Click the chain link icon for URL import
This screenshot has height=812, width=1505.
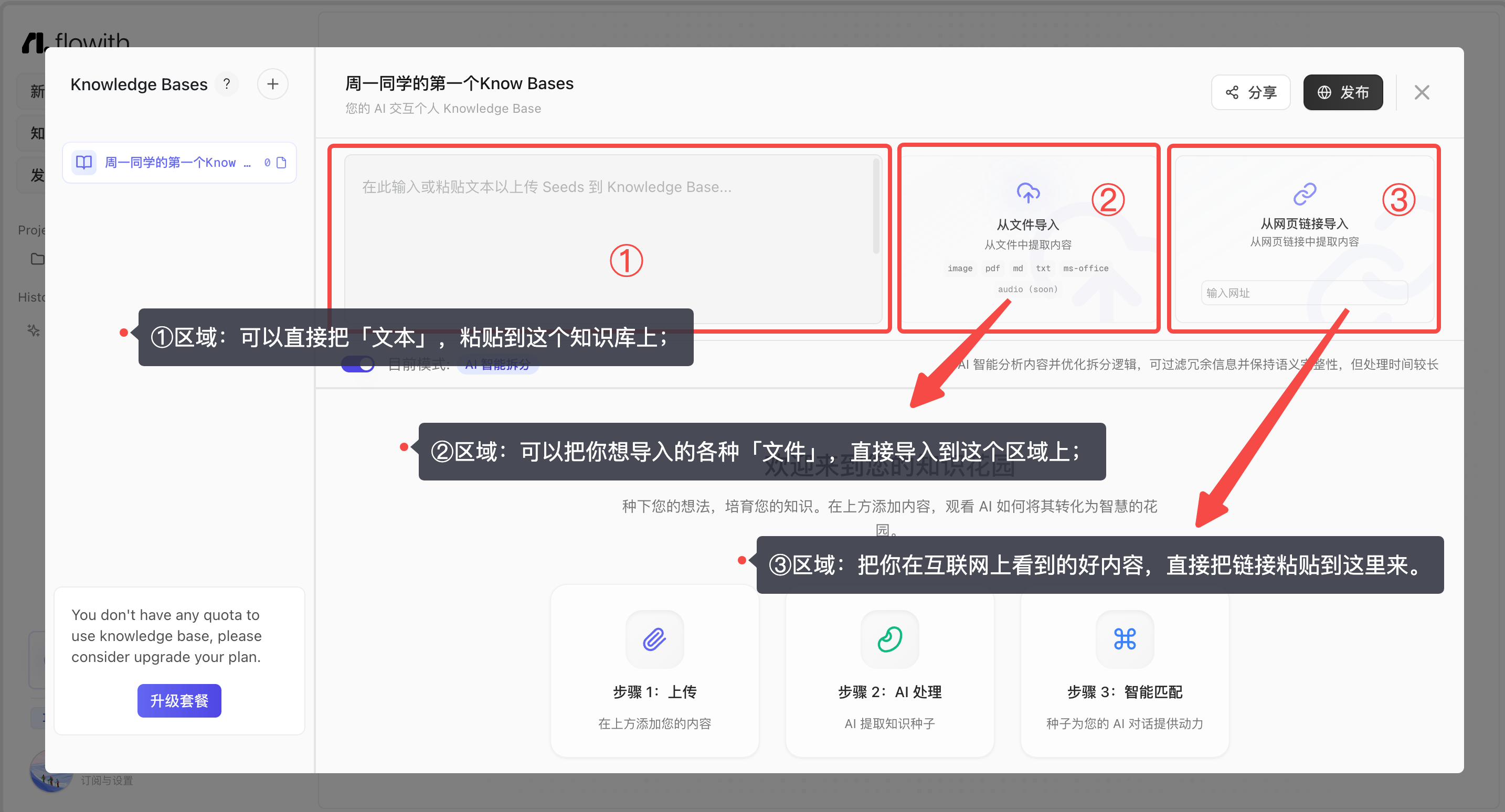[1304, 194]
